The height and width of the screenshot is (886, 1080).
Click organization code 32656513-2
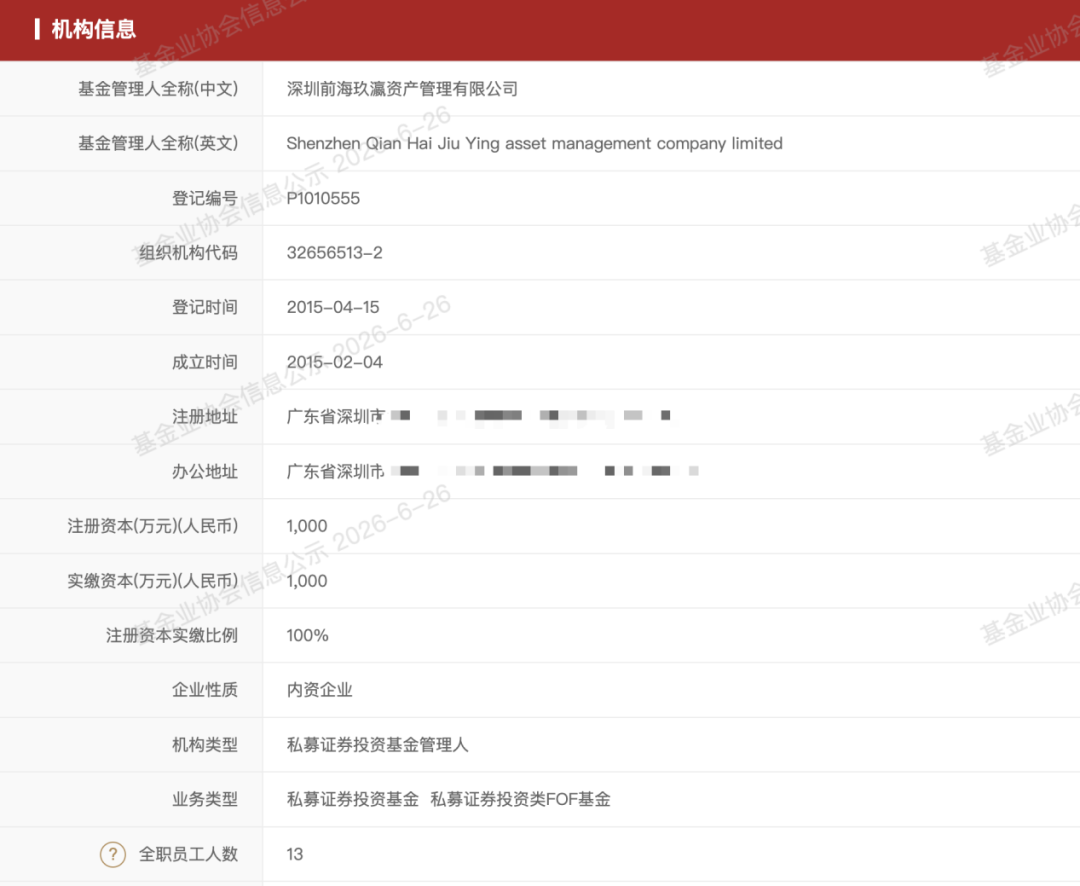pos(334,253)
